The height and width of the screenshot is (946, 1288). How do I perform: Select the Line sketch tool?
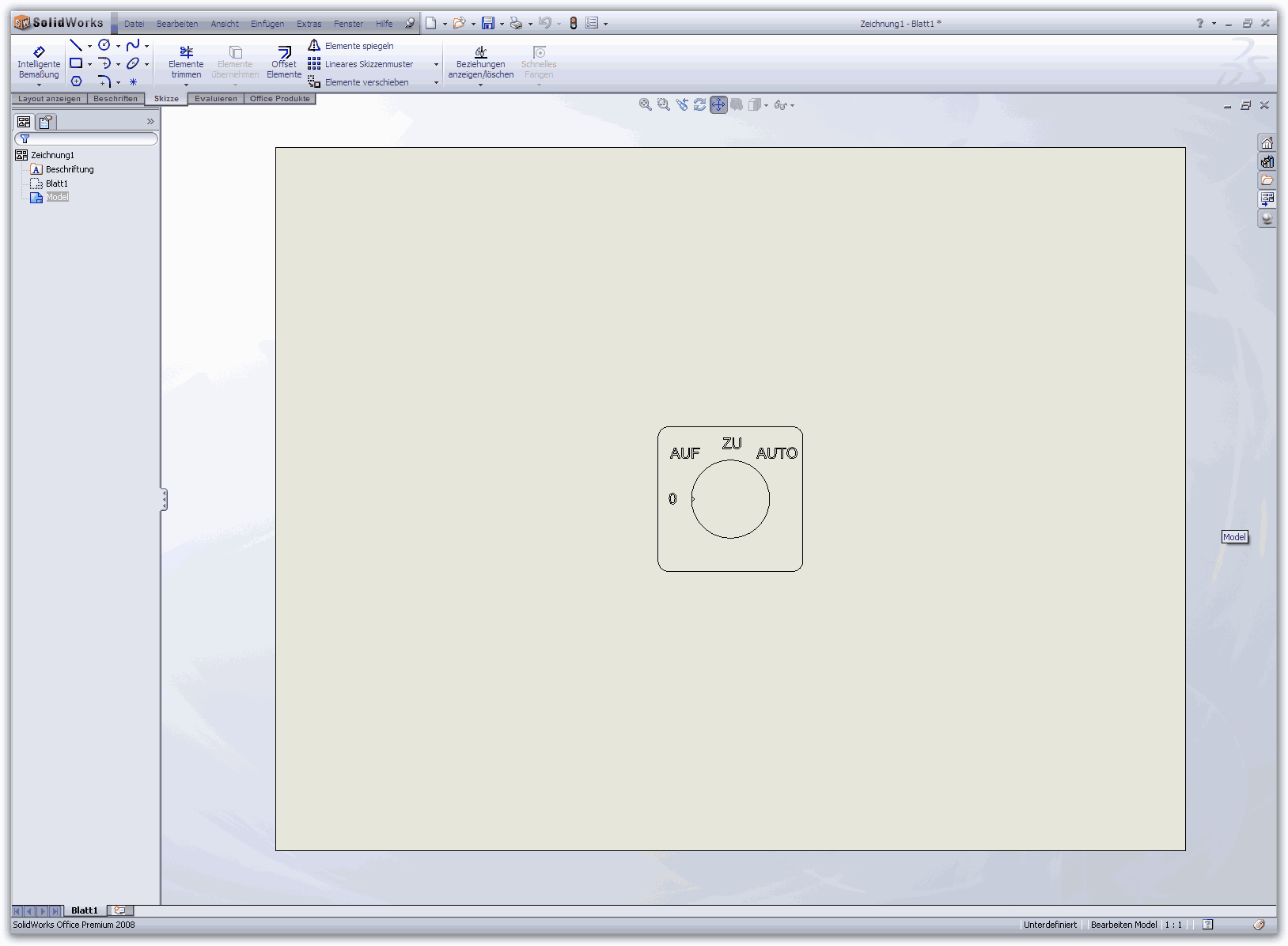click(x=76, y=45)
